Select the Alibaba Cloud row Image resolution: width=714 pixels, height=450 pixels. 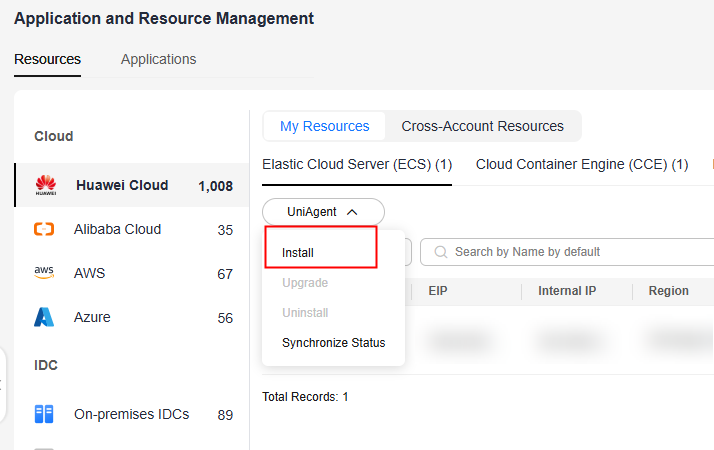pyautogui.click(x=132, y=229)
